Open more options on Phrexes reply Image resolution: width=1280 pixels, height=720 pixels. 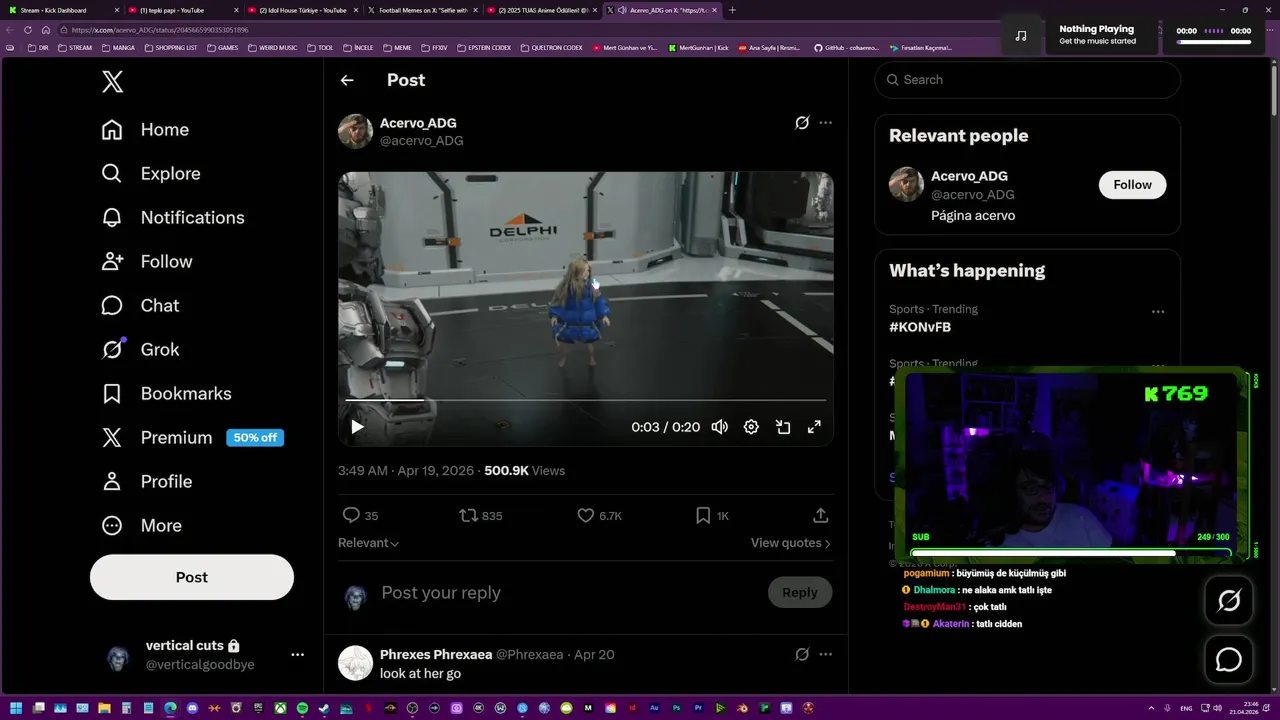click(825, 655)
